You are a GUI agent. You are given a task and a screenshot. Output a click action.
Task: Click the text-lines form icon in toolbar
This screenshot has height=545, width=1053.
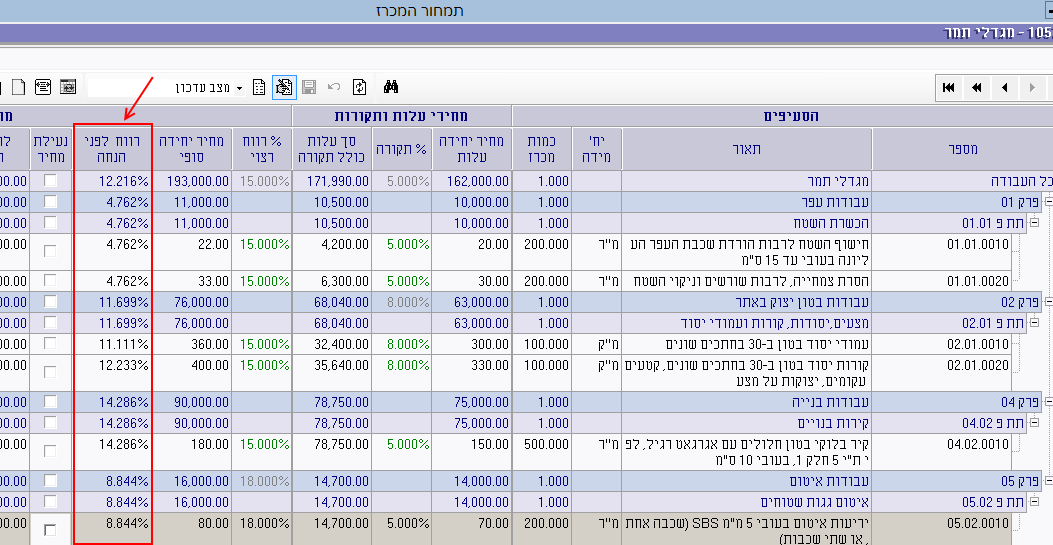(x=43, y=86)
